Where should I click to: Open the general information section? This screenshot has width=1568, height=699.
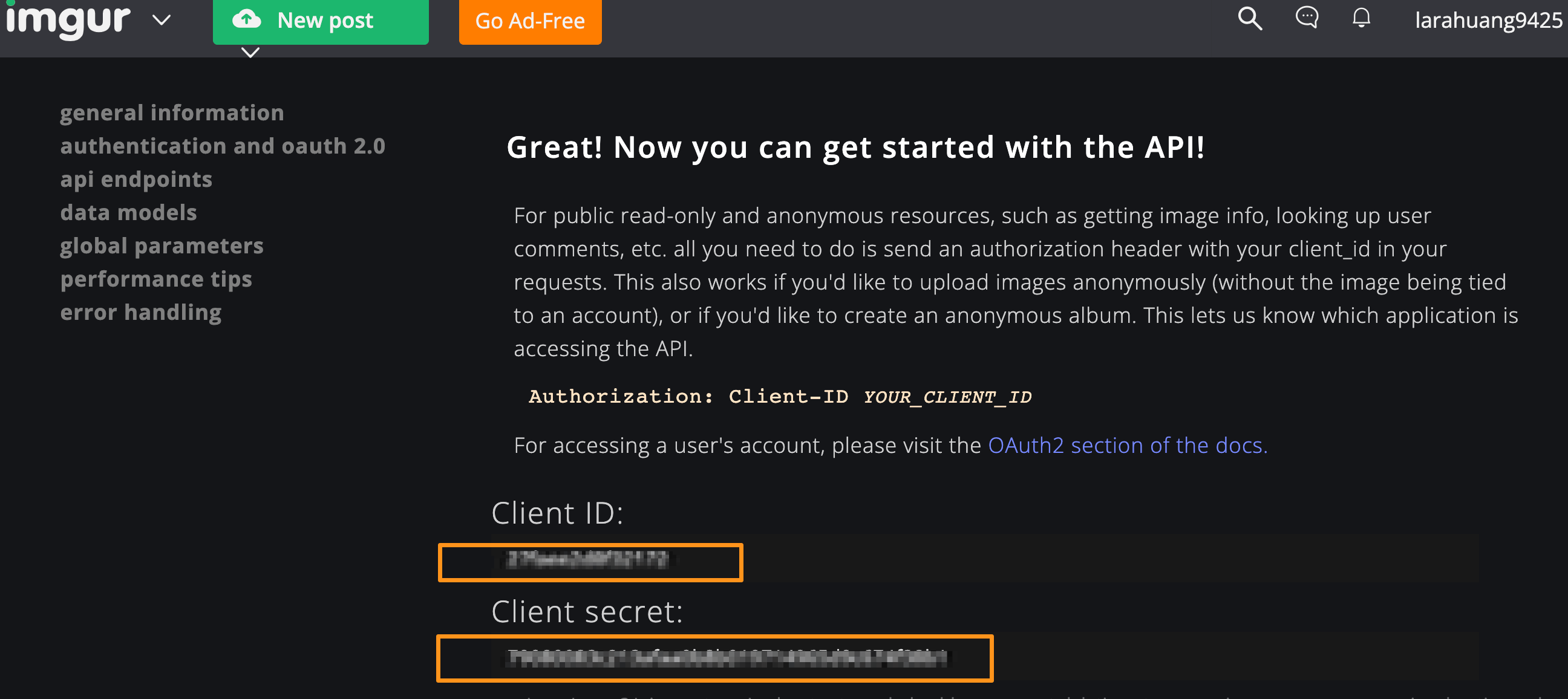tap(172, 113)
